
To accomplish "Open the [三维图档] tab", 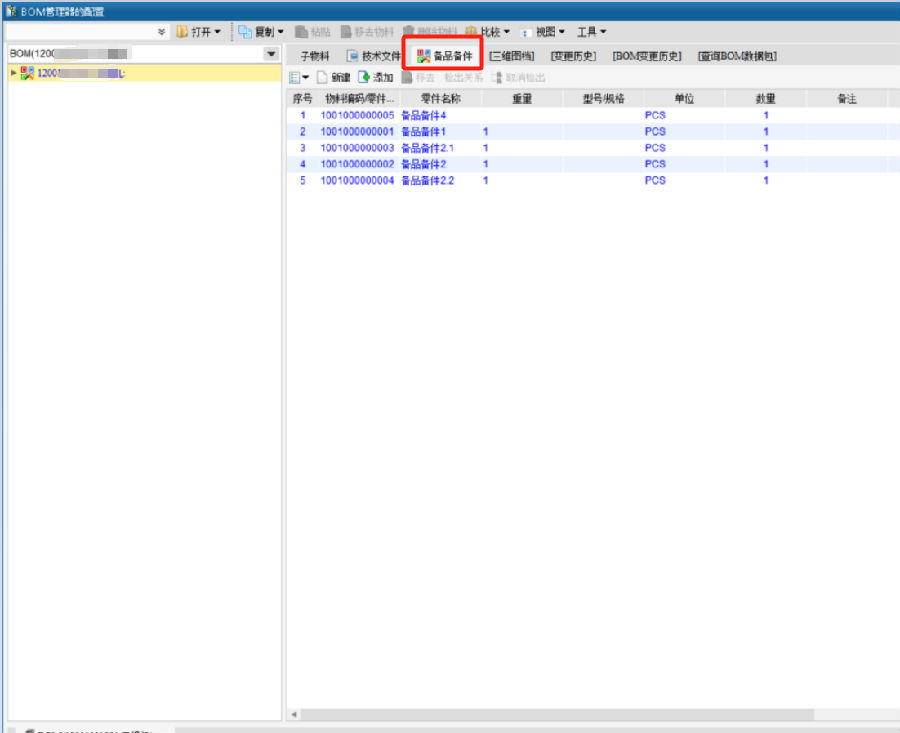I will point(511,56).
